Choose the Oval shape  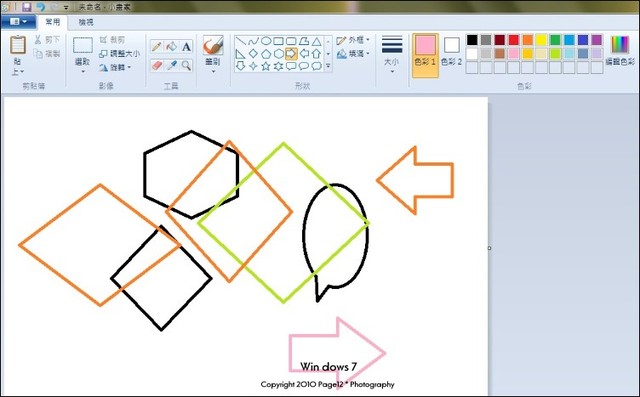coord(266,41)
